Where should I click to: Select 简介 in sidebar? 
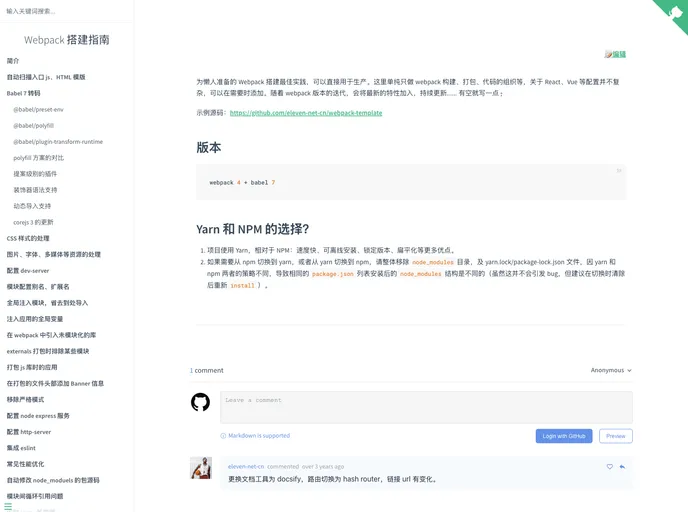pos(13,61)
